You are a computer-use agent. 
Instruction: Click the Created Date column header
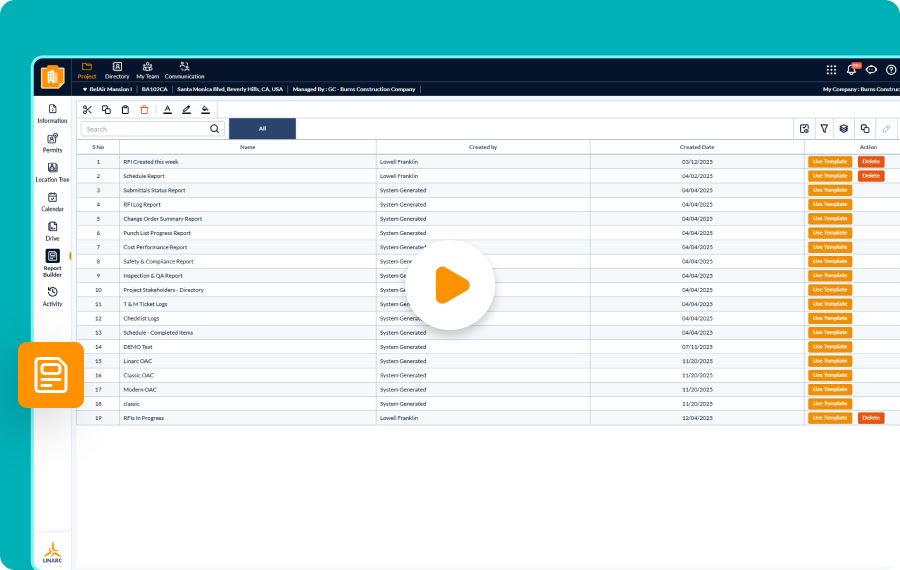click(697, 147)
